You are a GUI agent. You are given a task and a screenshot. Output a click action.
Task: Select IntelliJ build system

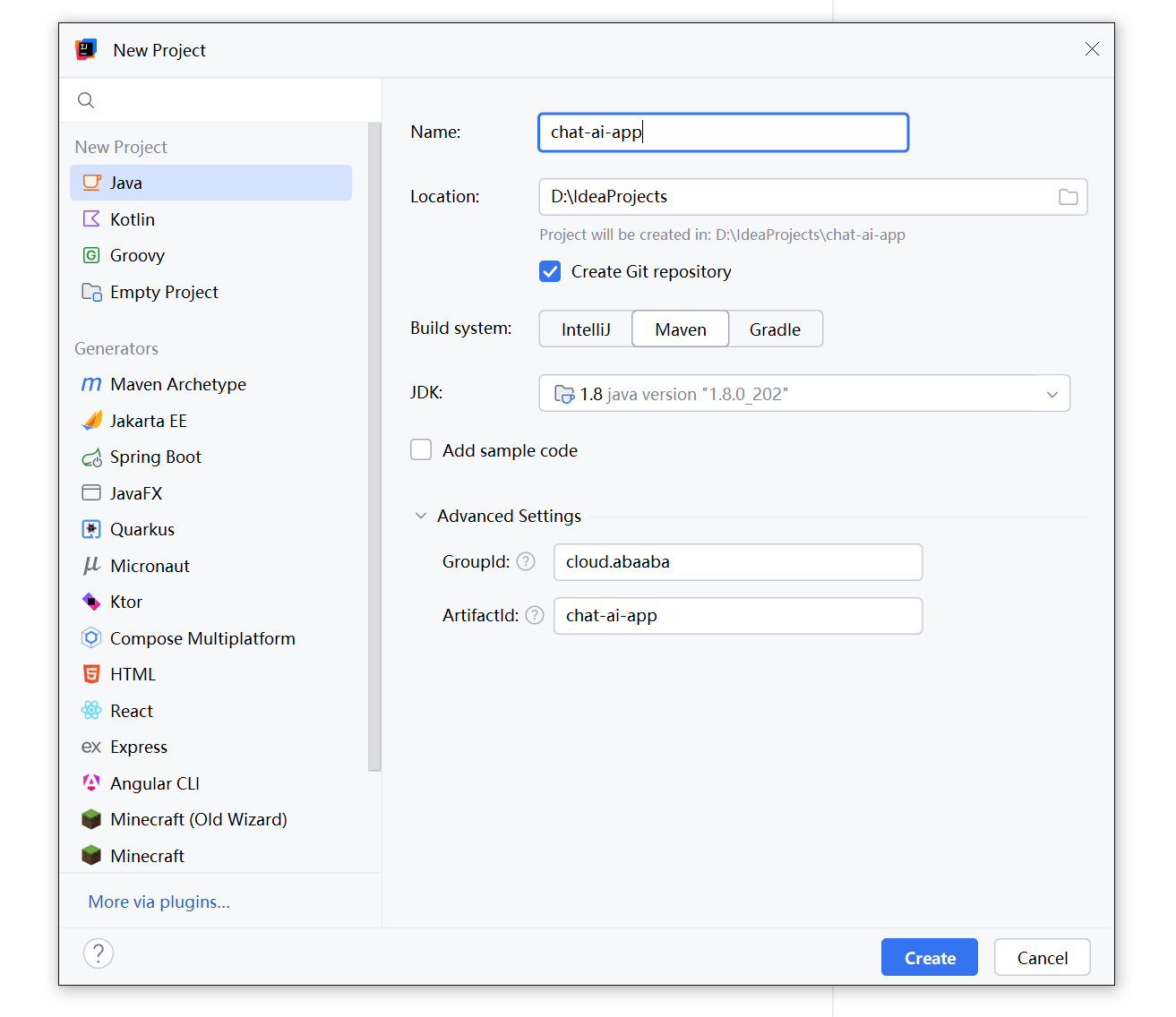click(x=586, y=329)
